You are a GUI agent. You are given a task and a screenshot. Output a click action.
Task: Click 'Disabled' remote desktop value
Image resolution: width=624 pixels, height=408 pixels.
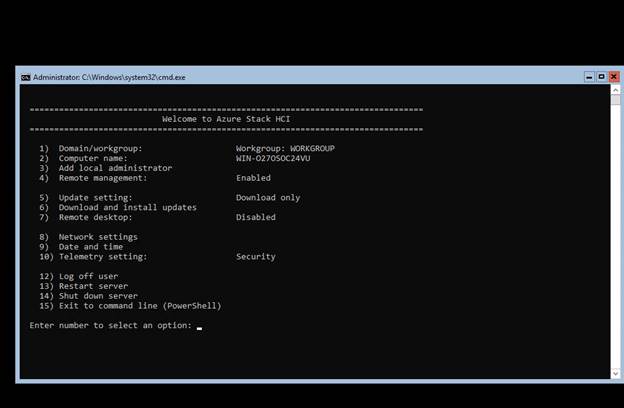[x=256, y=217]
